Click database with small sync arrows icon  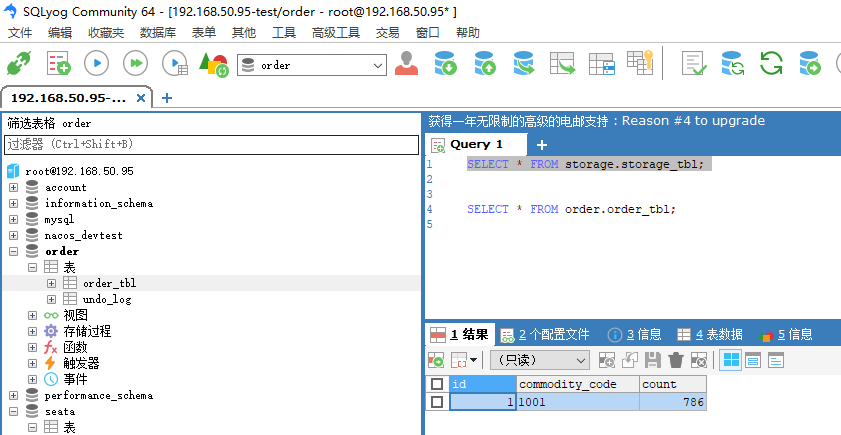click(733, 63)
